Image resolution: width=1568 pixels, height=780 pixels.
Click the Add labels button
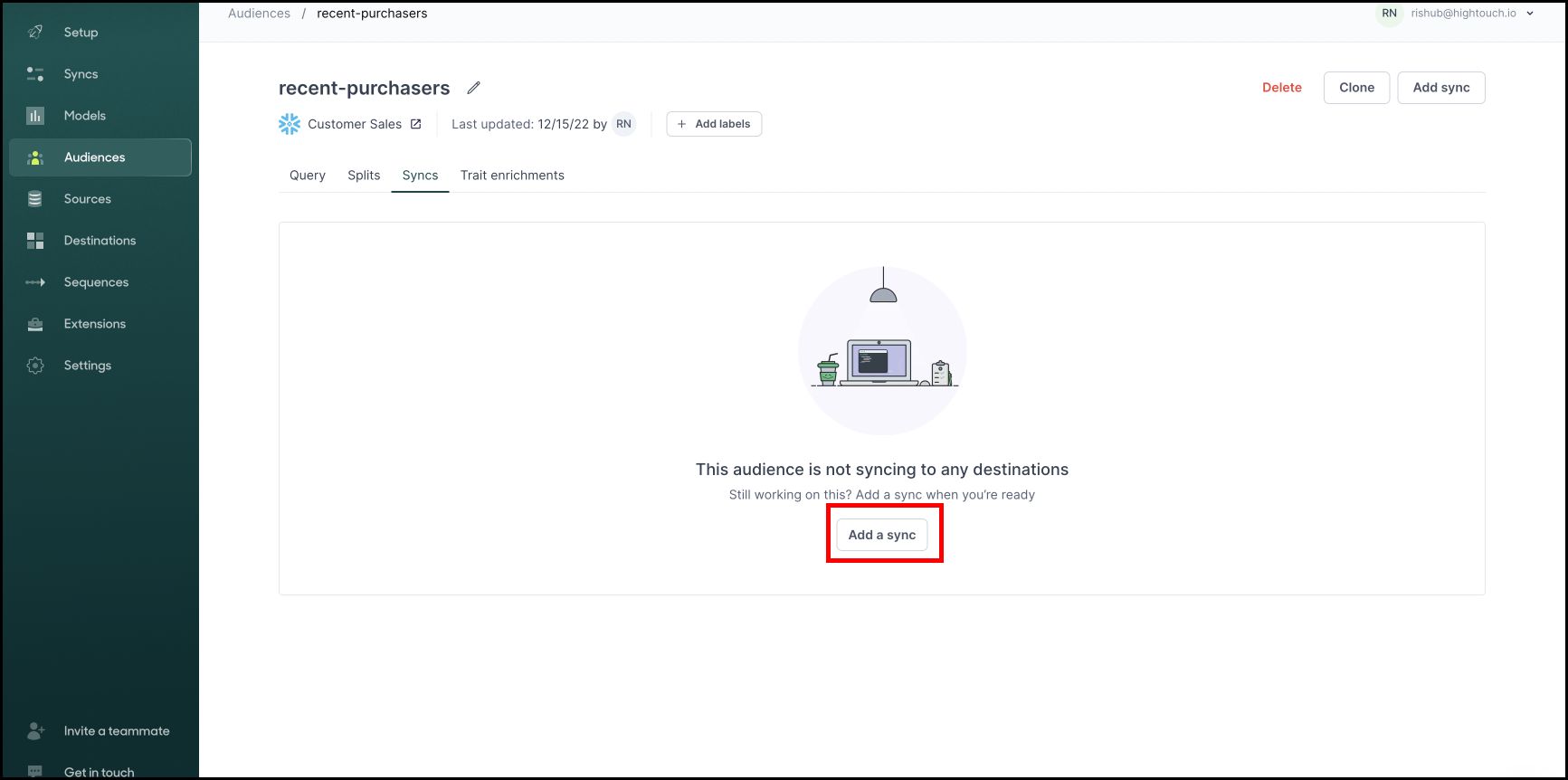[x=714, y=124]
